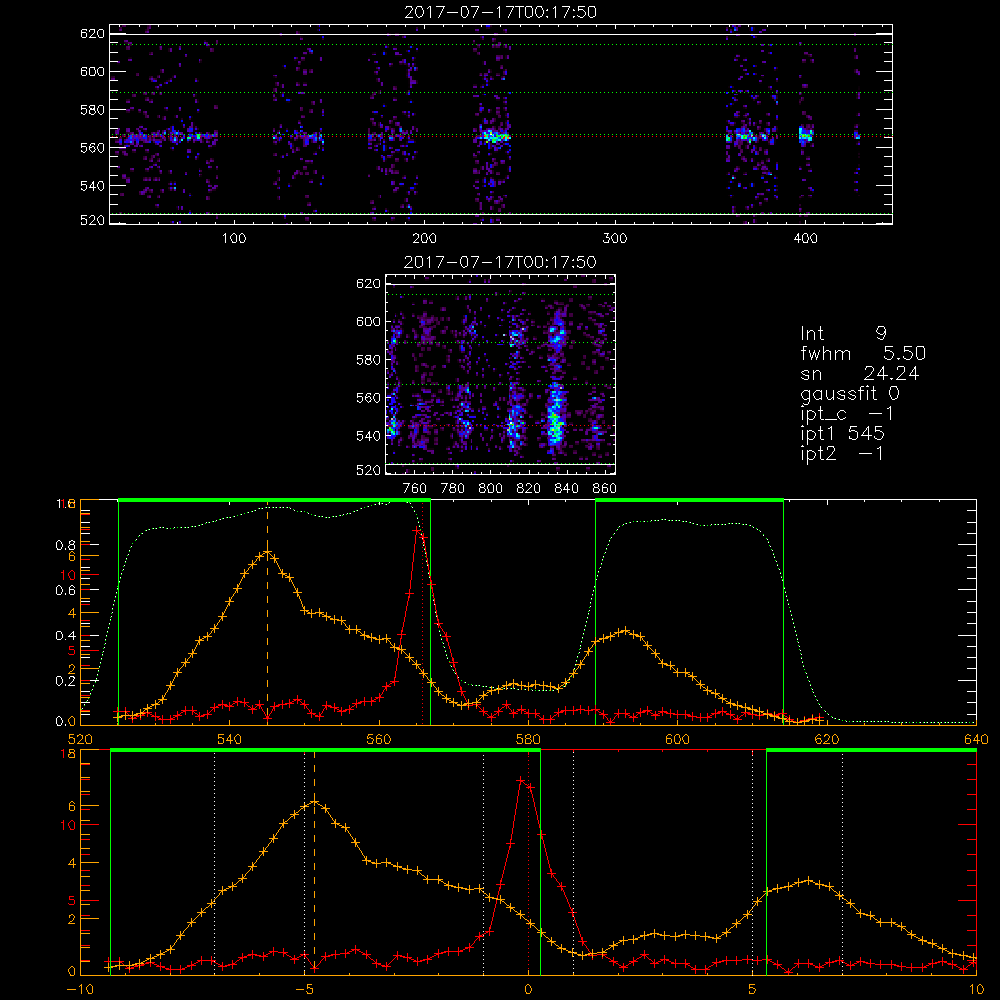Viewport: 1000px width, 1000px height.
Task: Click the '0.6' y-axis label on profile plot
Action: click(x=67, y=591)
